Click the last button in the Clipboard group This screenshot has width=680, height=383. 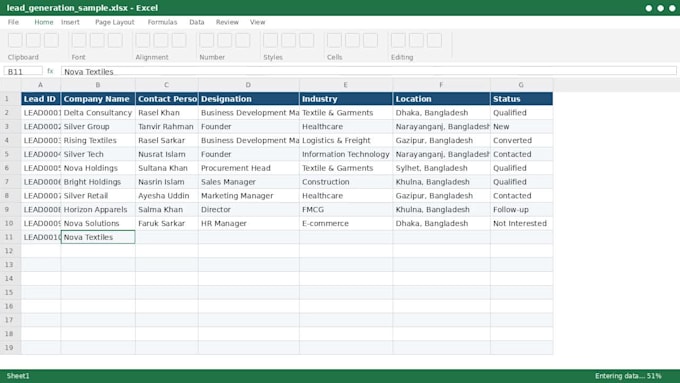point(52,40)
